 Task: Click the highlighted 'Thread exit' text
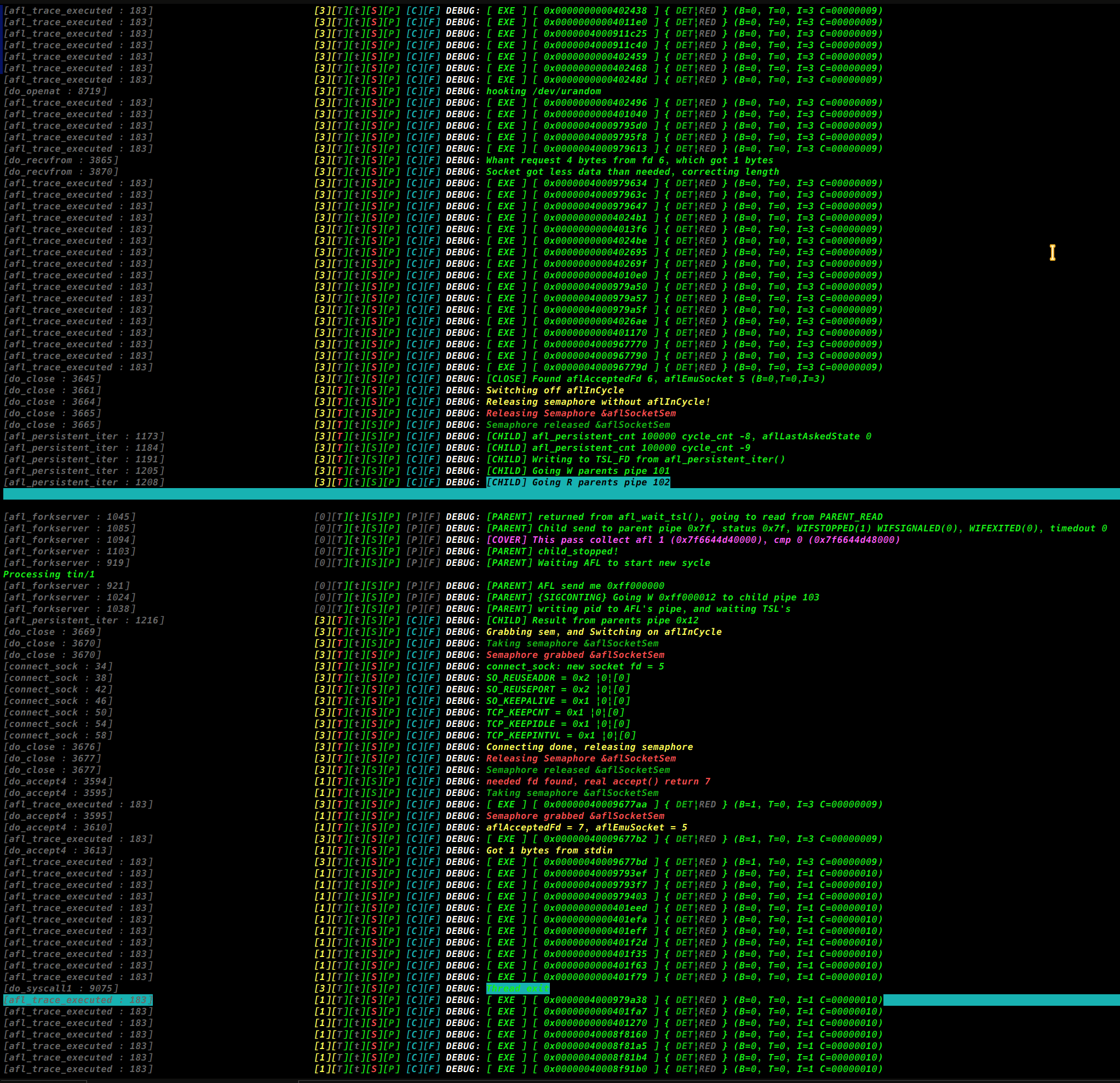click(517, 989)
